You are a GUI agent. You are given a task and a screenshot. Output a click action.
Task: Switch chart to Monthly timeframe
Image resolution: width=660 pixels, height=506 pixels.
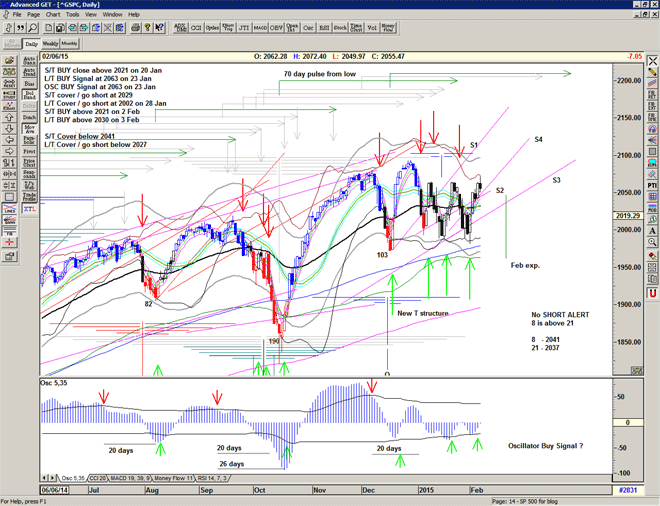69,44
